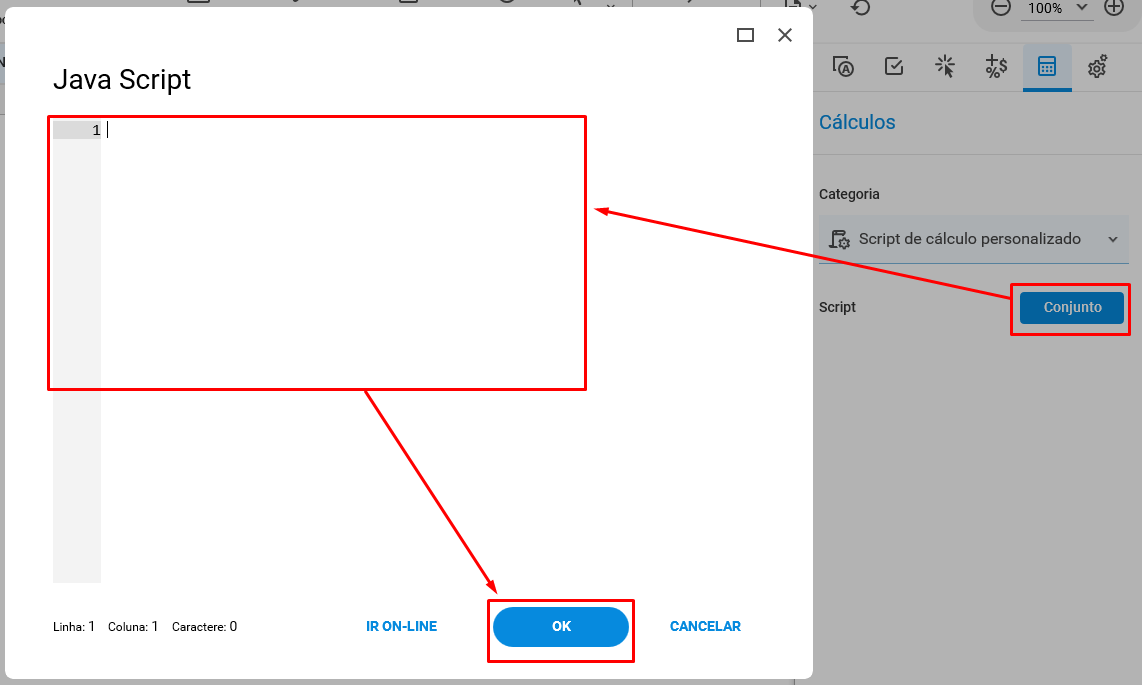Click the rotate icon in top toolbar

pos(860,7)
